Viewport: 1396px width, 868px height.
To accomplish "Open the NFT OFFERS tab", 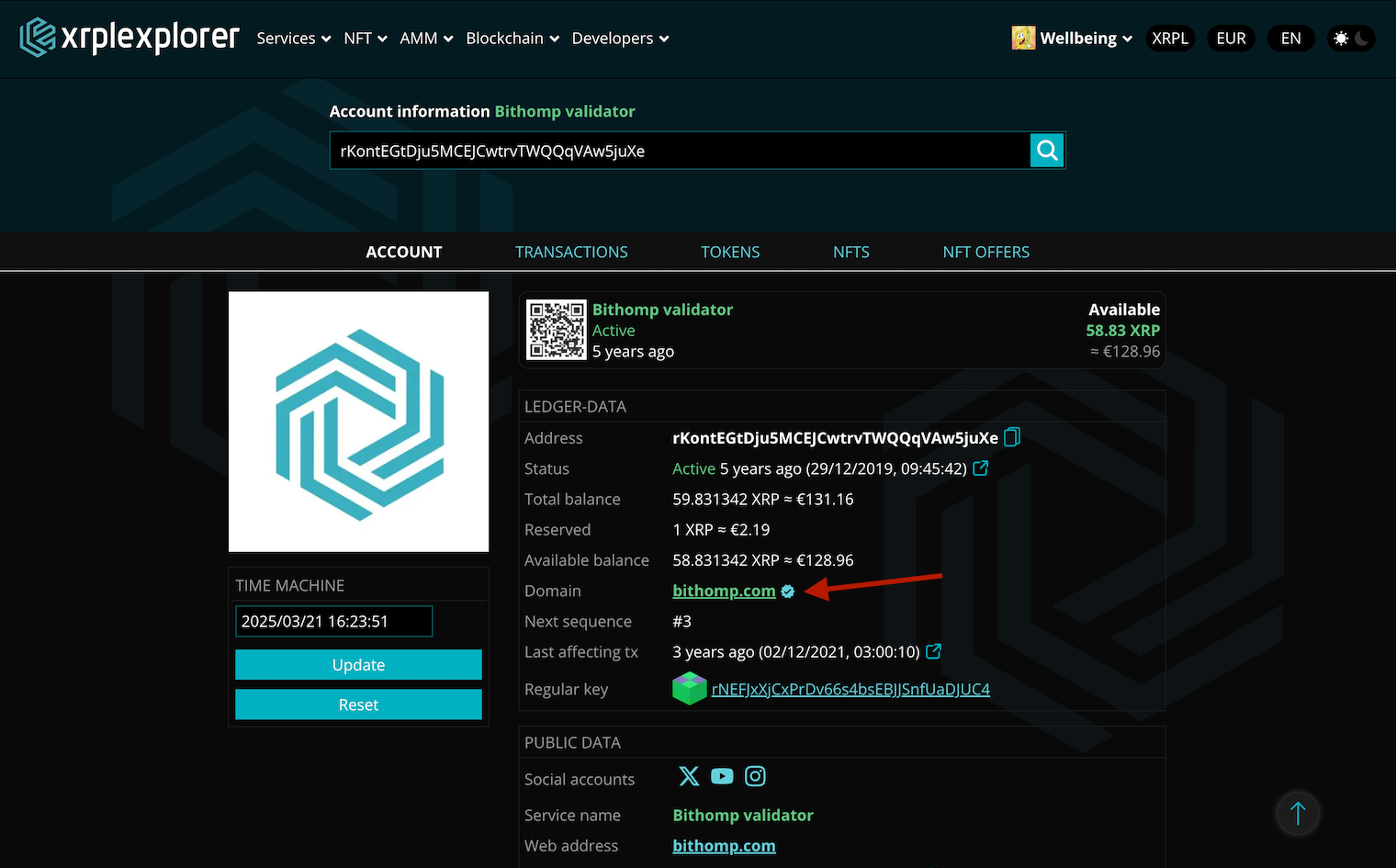I will pos(985,251).
